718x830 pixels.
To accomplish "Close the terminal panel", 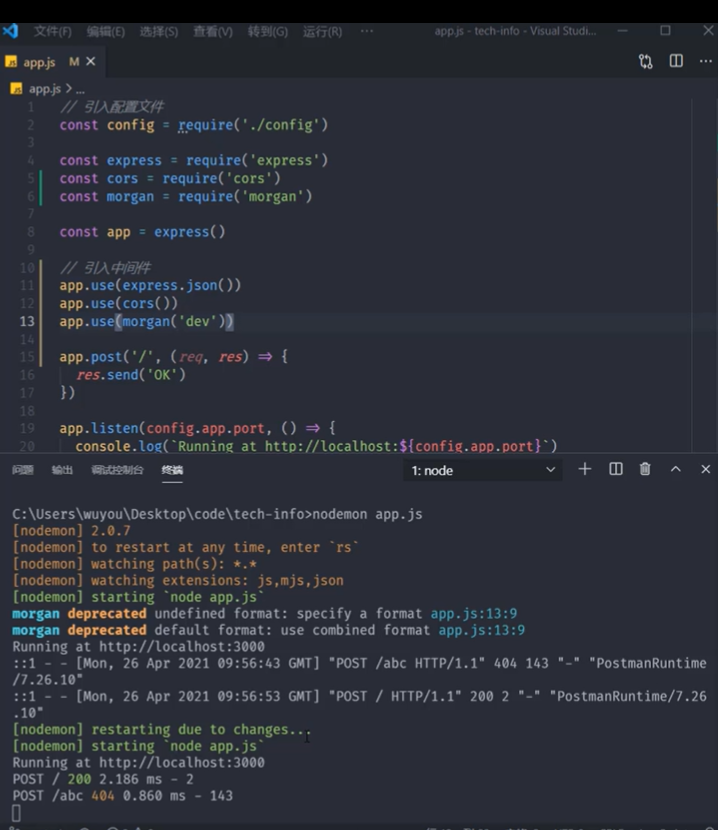I will coord(705,469).
